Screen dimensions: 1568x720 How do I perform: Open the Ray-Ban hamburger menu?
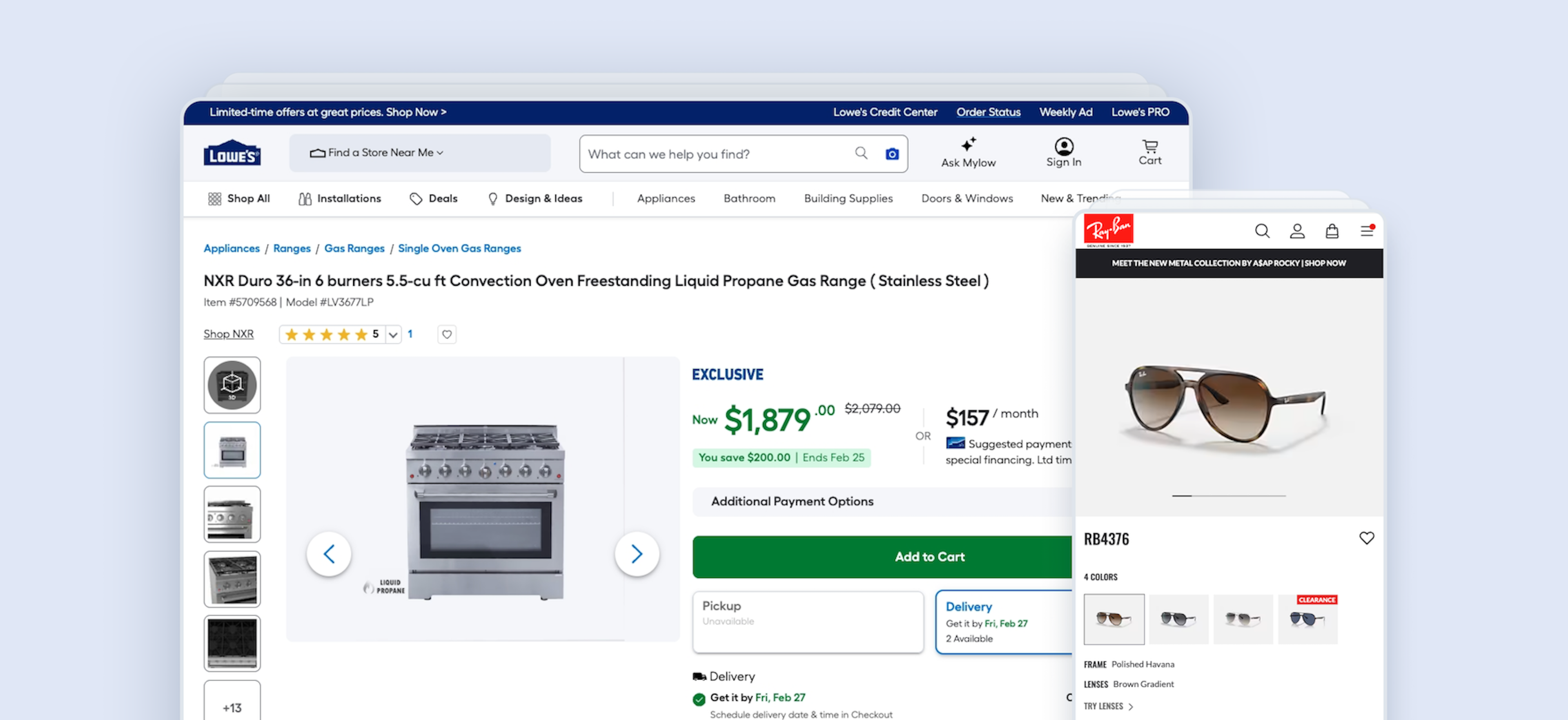click(x=1367, y=231)
